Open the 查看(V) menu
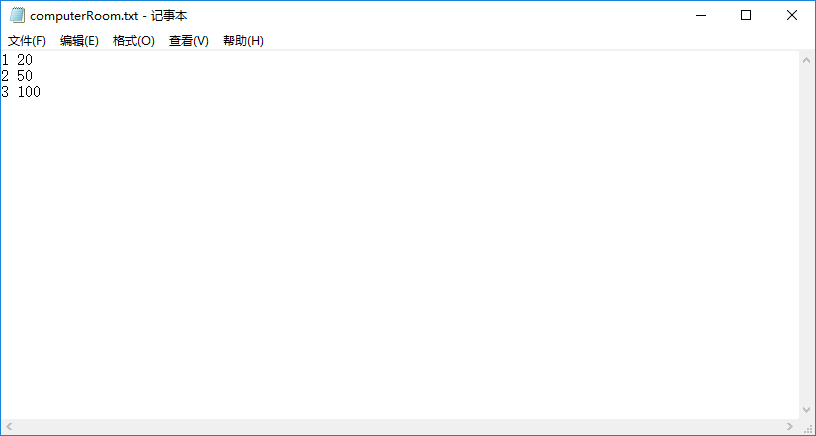Viewport: 816px width, 436px height. pos(188,41)
